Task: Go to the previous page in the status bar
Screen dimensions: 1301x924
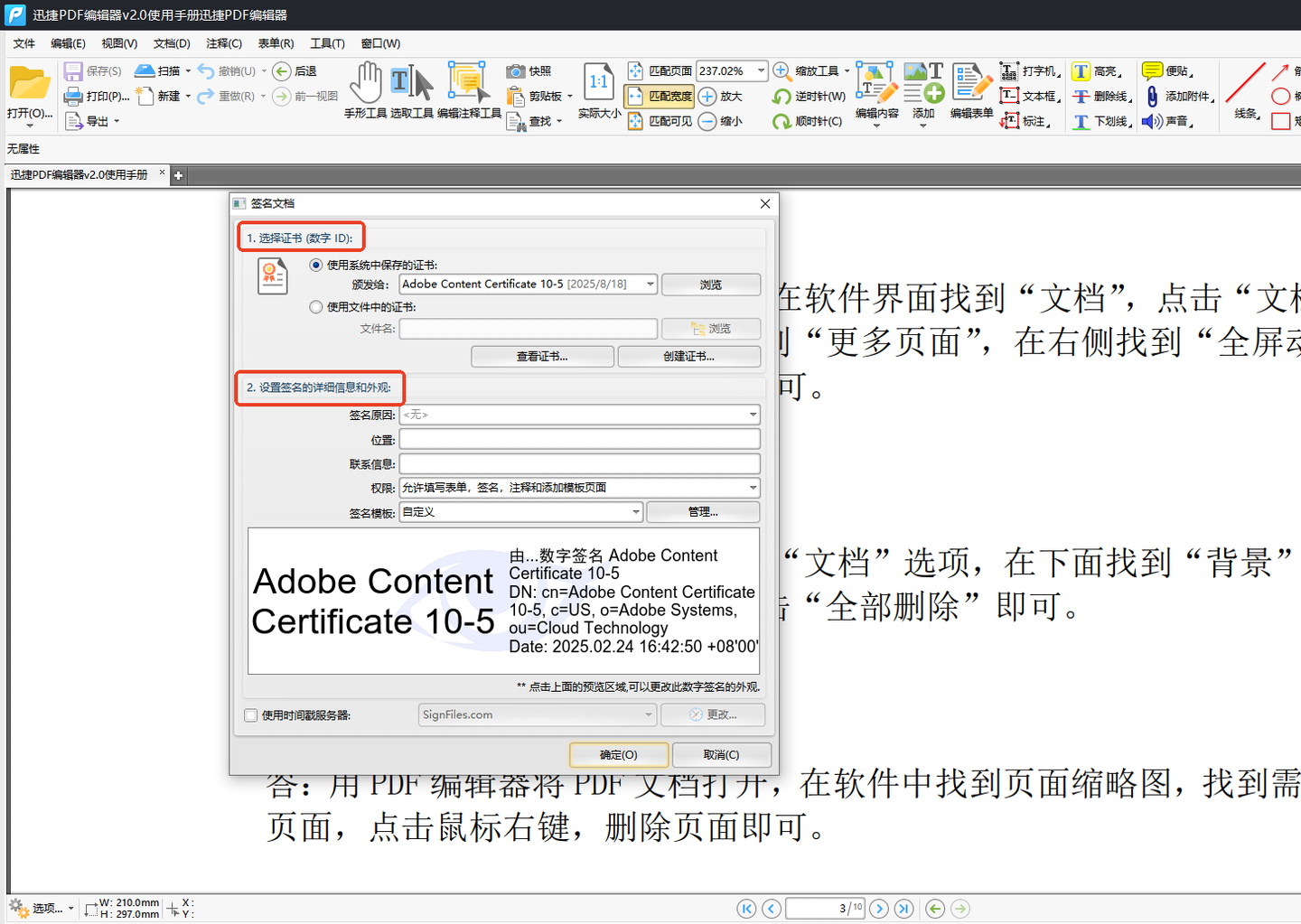Action: [771, 909]
